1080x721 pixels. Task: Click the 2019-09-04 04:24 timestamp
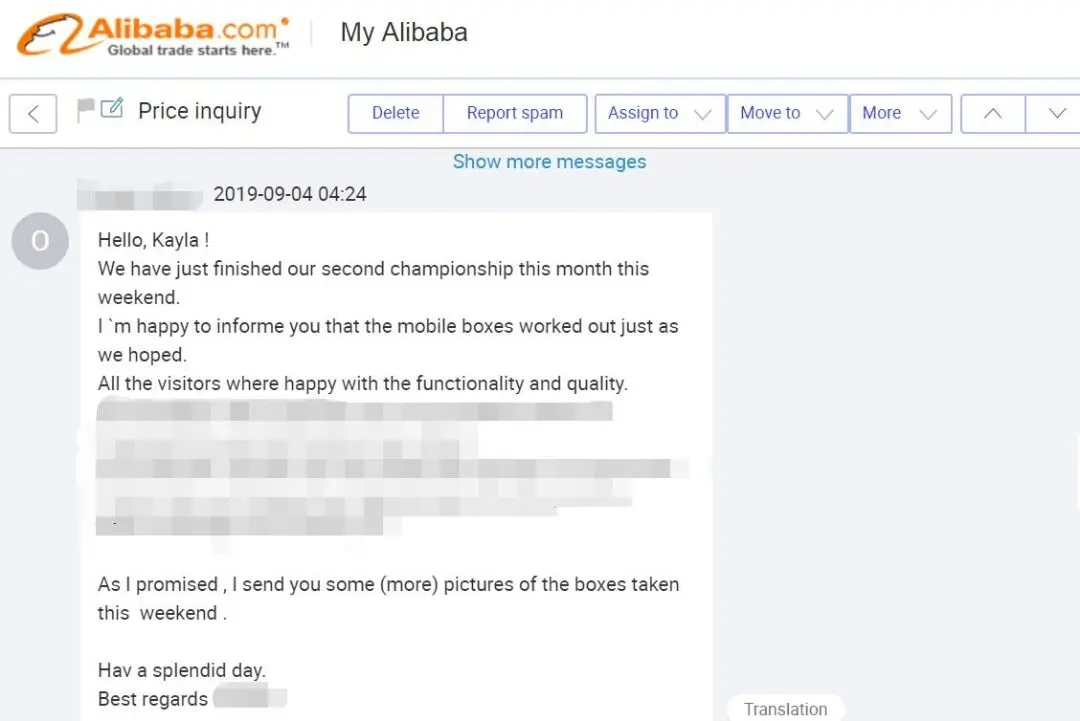290,194
